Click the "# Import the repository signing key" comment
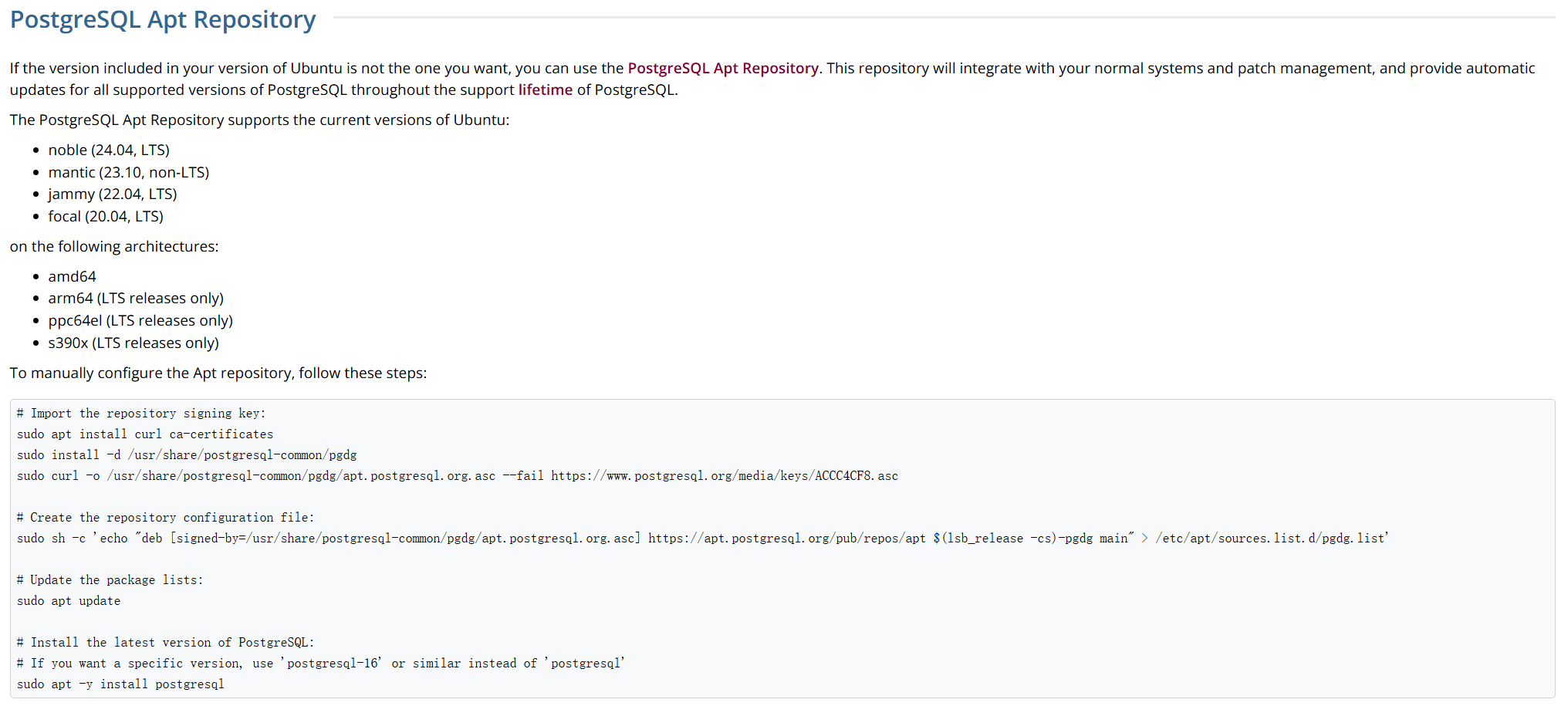Image resolution: width=1568 pixels, height=706 pixels. click(x=141, y=413)
